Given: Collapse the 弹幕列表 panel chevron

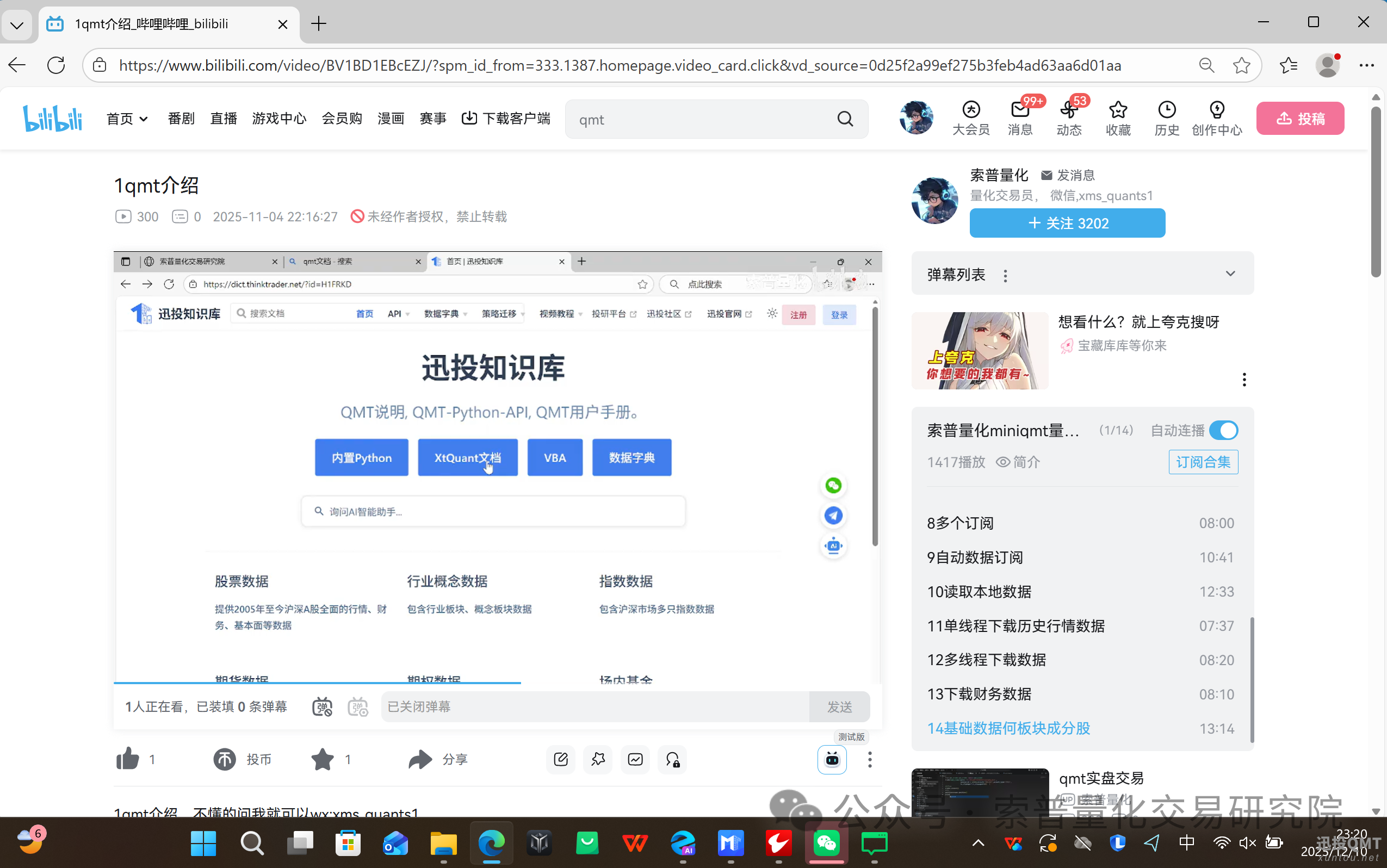Looking at the screenshot, I should 1231,274.
